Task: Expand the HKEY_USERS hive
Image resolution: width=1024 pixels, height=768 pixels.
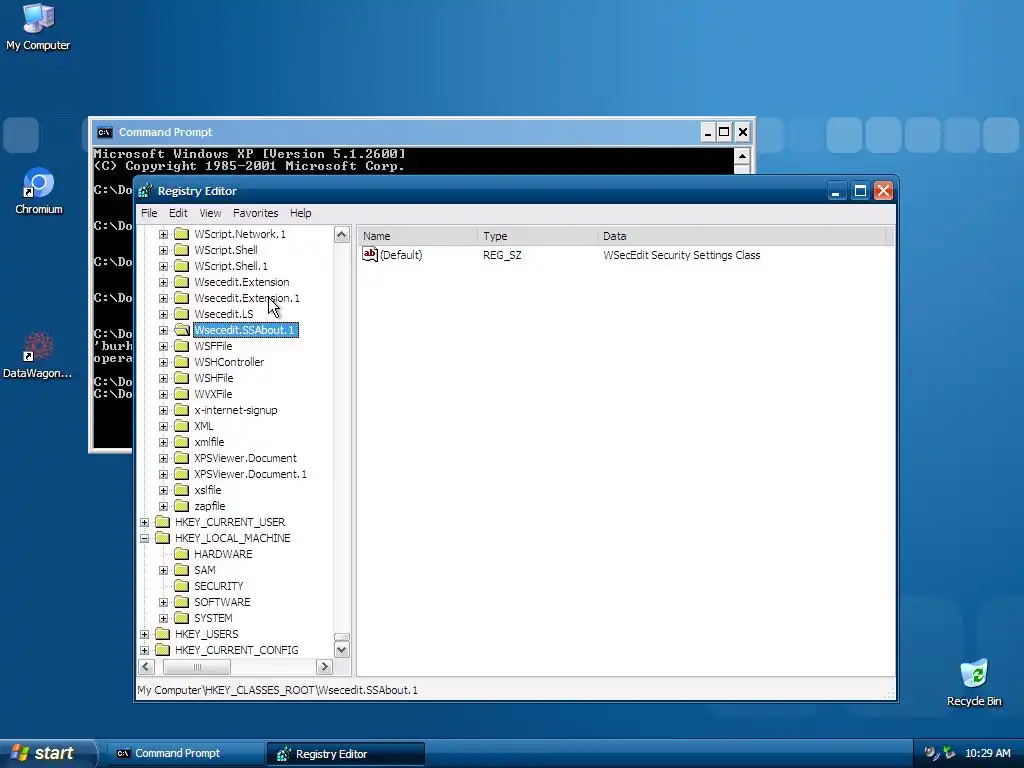Action: pyautogui.click(x=144, y=634)
